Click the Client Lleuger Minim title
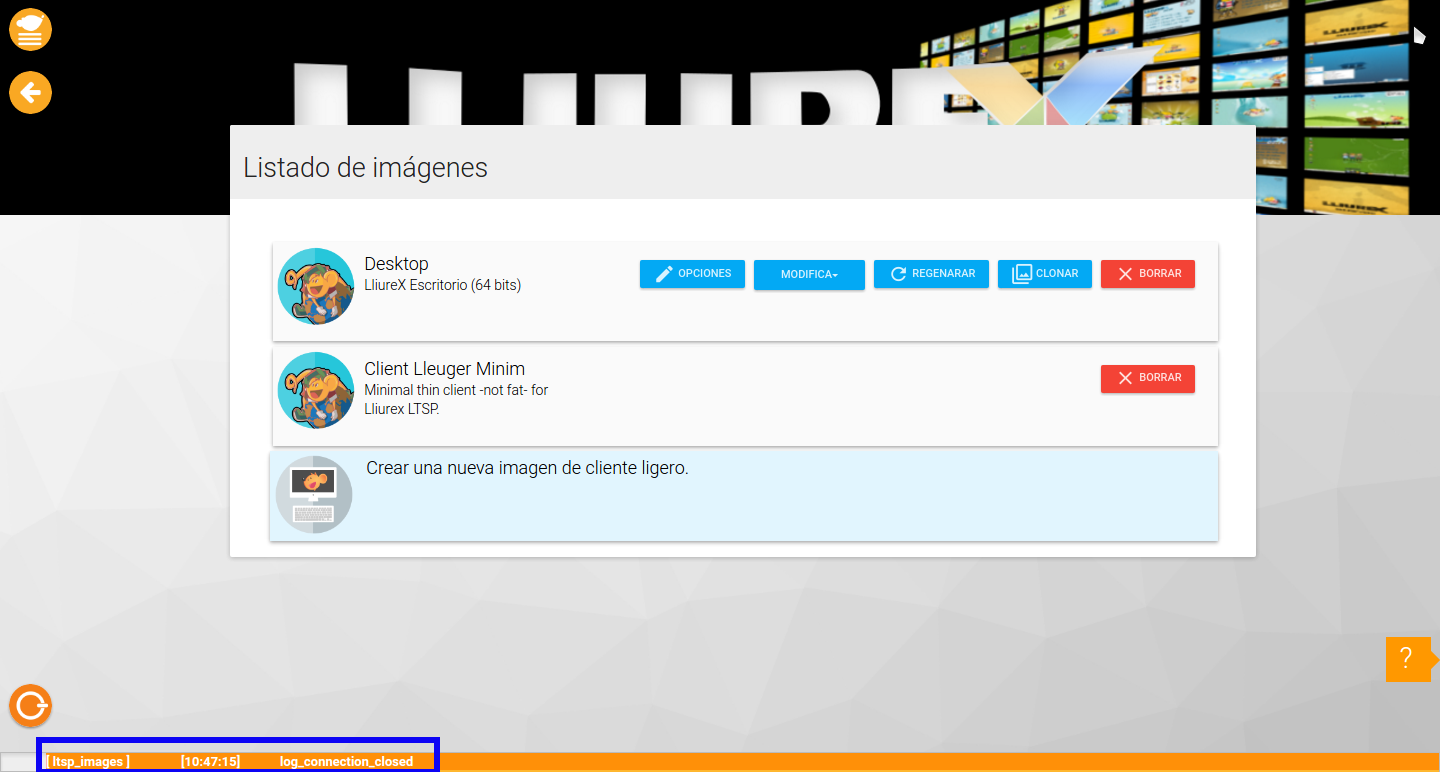Viewport: 1440px width, 772px height. click(x=444, y=369)
